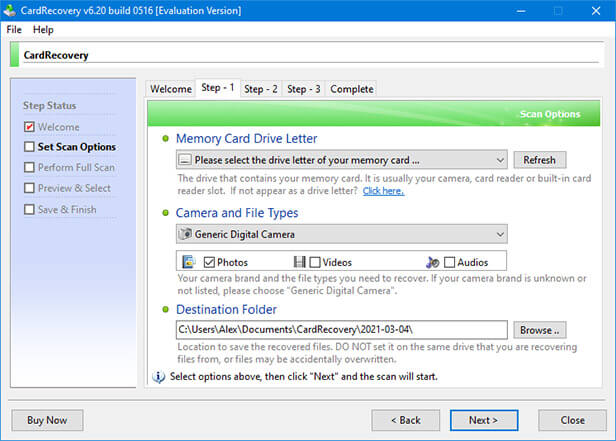Switch to the Complete tab
This screenshot has width=616, height=441.
click(x=352, y=89)
